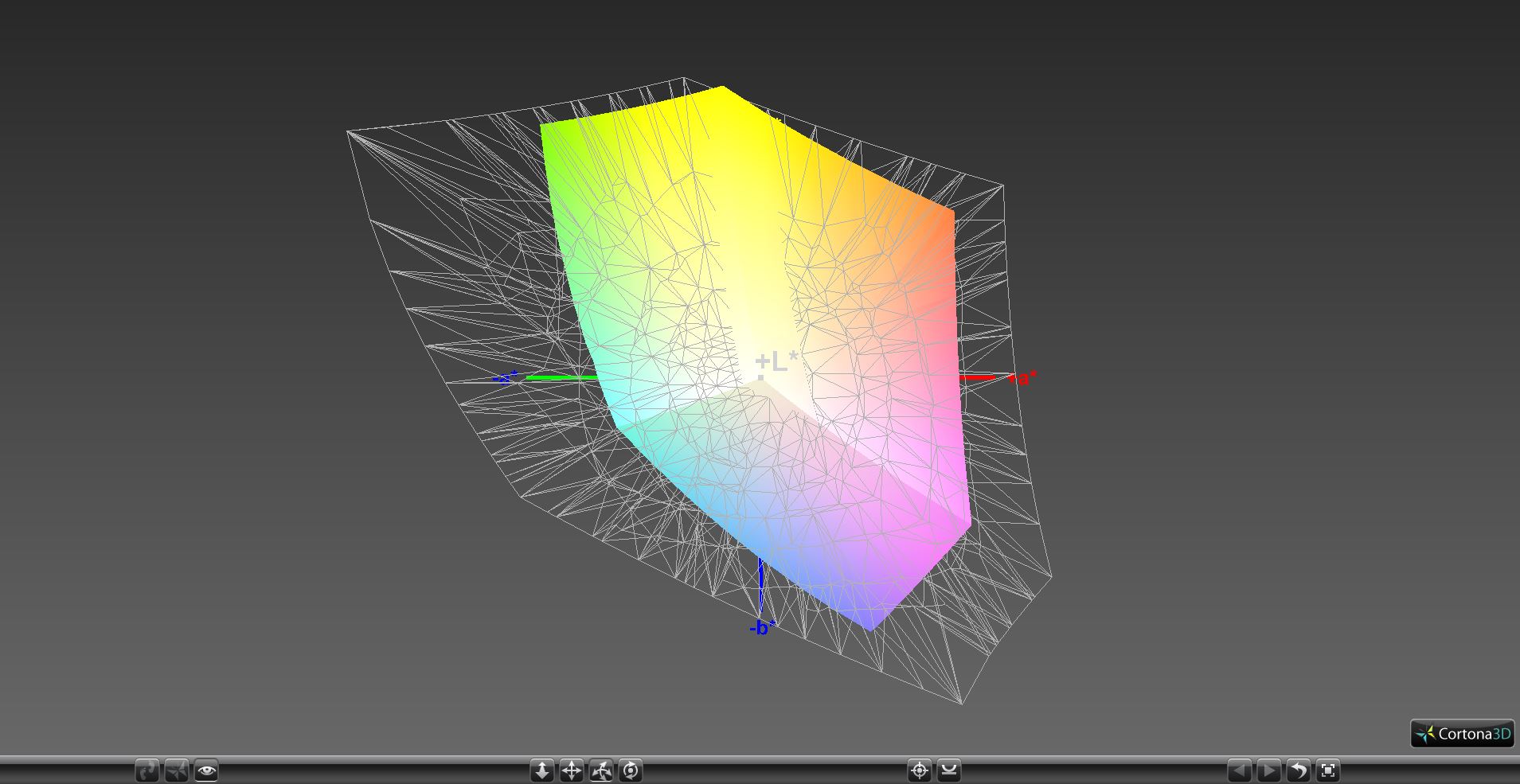
Task: Fit the scene to window
Action: [x=1328, y=770]
